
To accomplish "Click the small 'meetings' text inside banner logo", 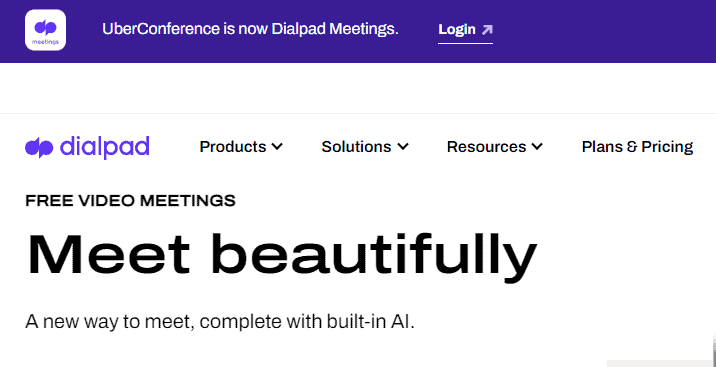I will (45, 42).
